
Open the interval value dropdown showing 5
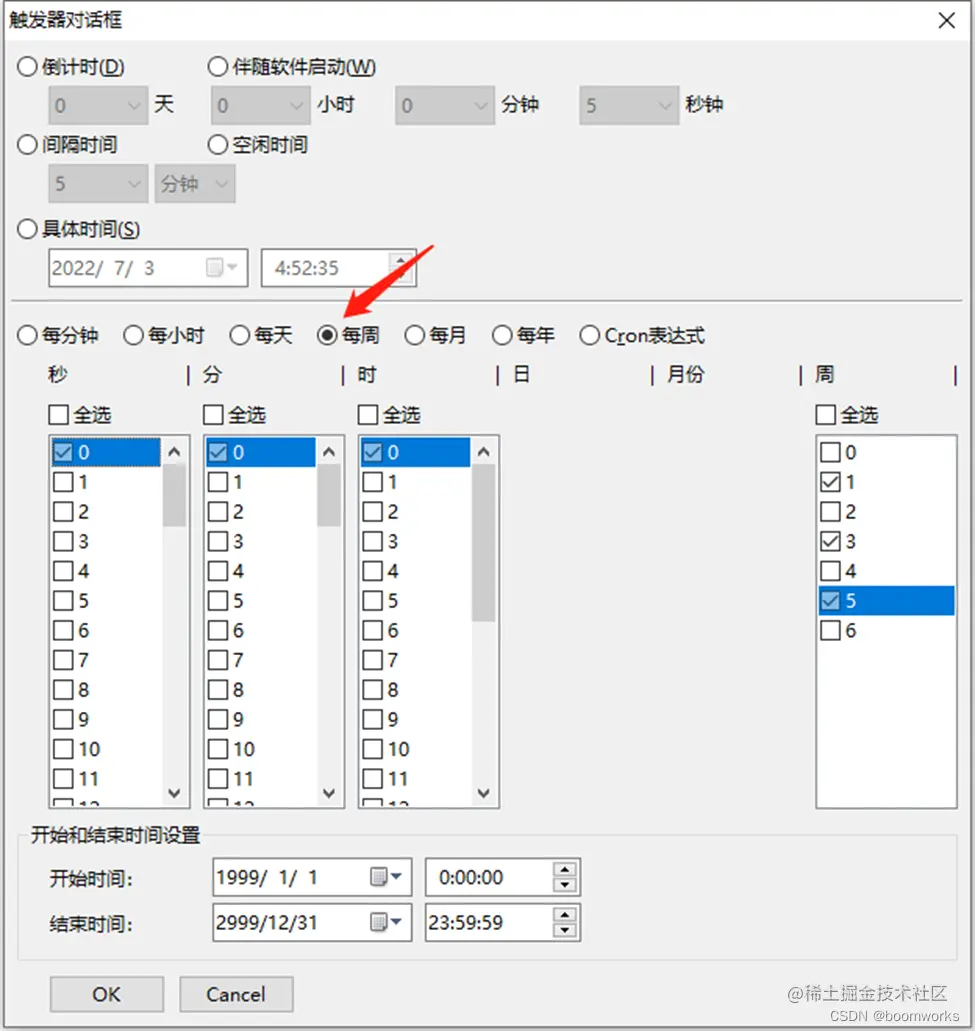coord(98,183)
